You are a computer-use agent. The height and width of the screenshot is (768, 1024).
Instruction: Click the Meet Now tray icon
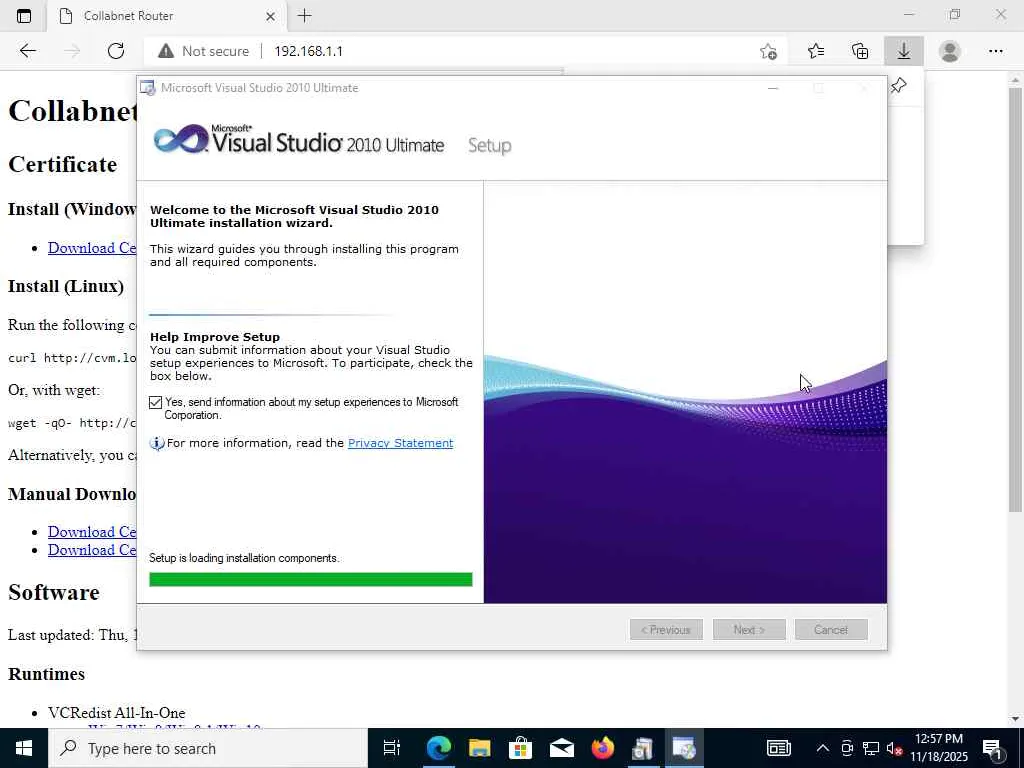pyautogui.click(x=847, y=748)
